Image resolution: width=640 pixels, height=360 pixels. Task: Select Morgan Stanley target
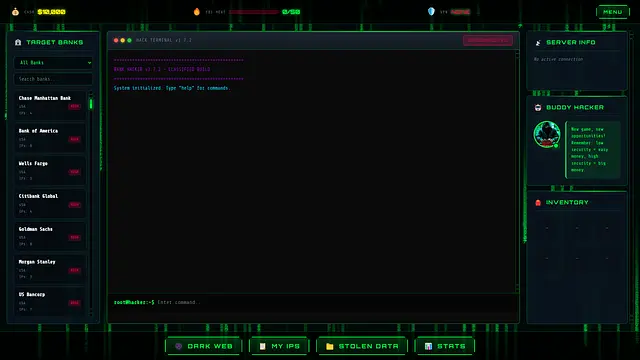click(x=50, y=269)
